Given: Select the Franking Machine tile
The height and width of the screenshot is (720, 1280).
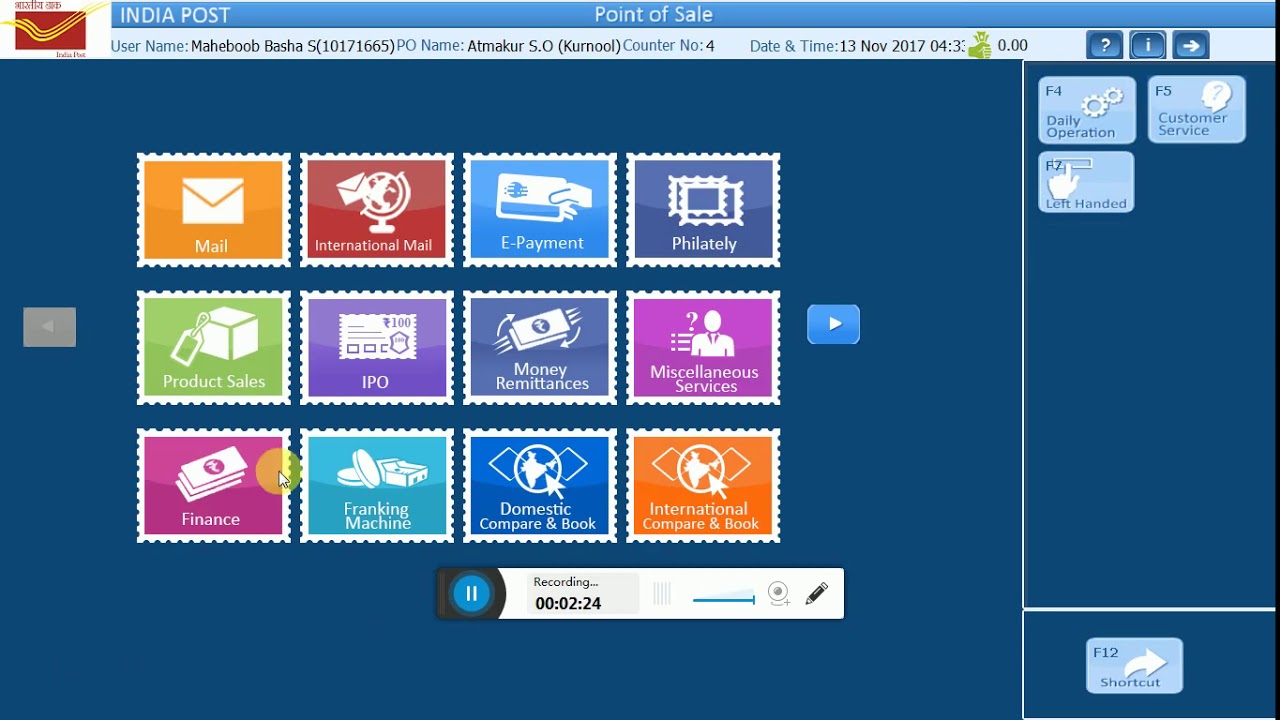Looking at the screenshot, I should coord(376,486).
